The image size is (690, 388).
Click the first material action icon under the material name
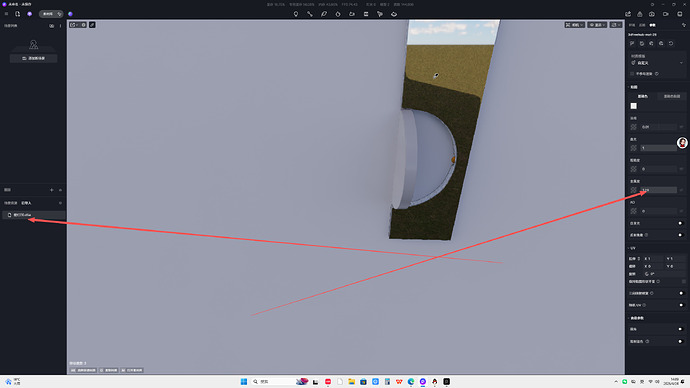pyautogui.click(x=632, y=44)
